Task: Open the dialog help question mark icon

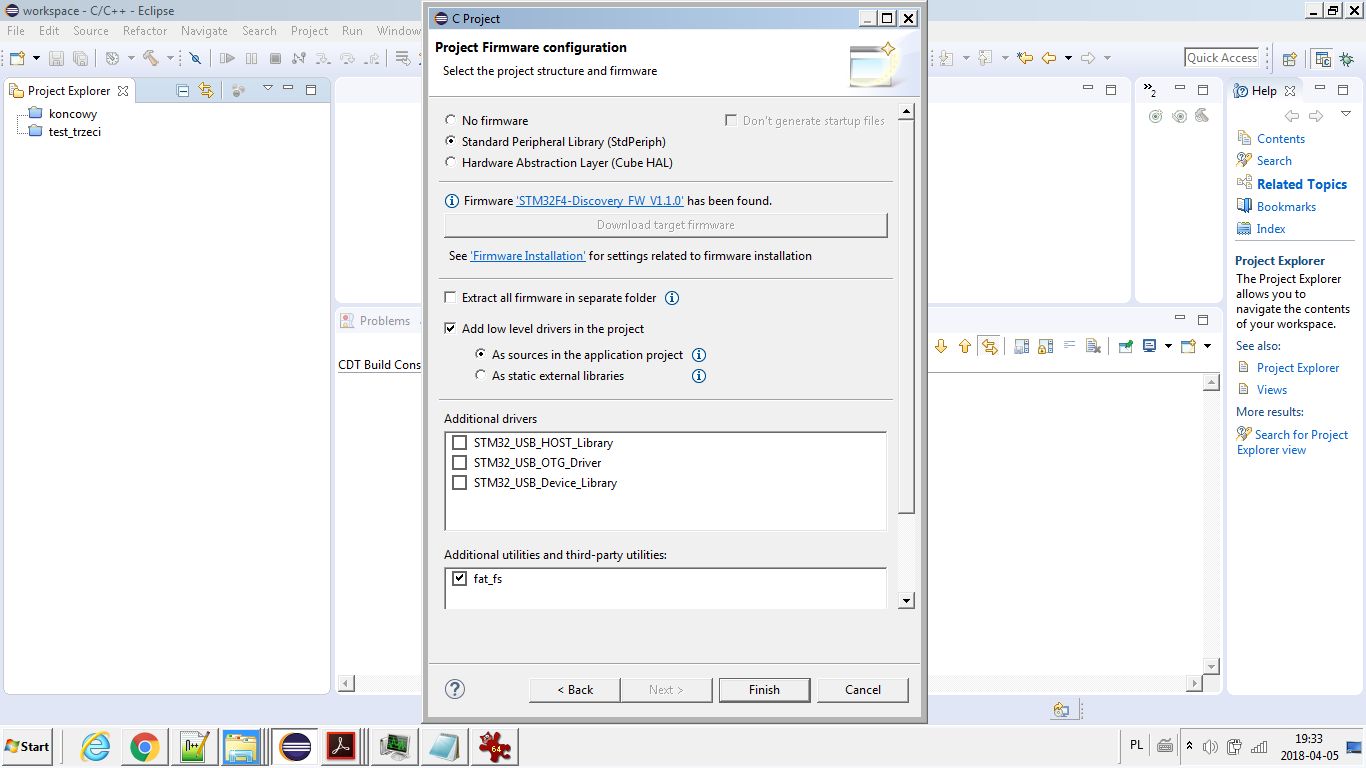Action: (x=455, y=689)
